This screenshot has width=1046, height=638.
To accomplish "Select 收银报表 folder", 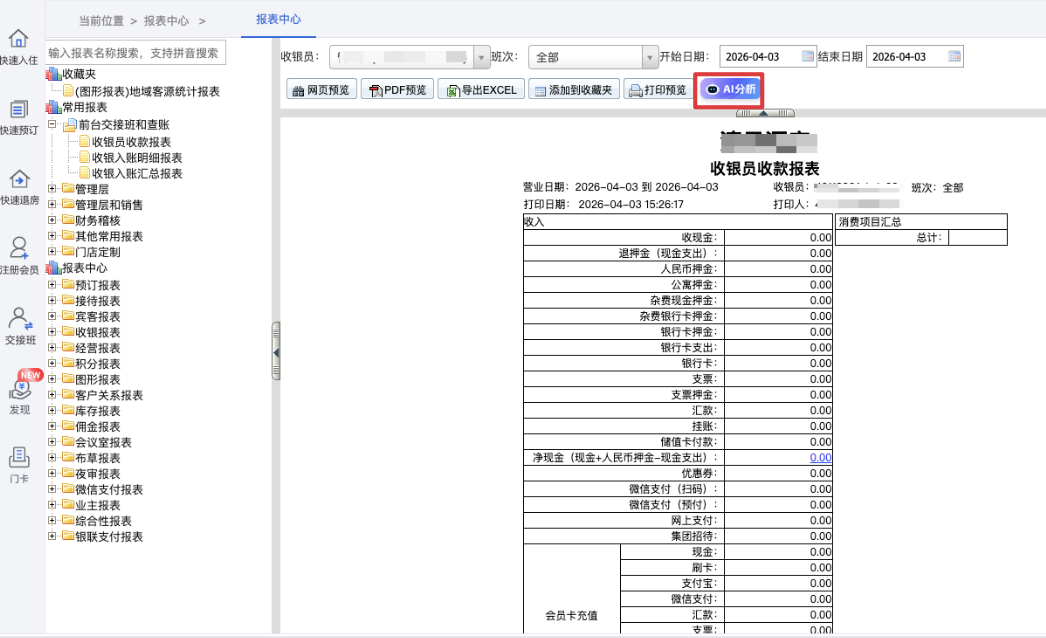I will tap(97, 332).
